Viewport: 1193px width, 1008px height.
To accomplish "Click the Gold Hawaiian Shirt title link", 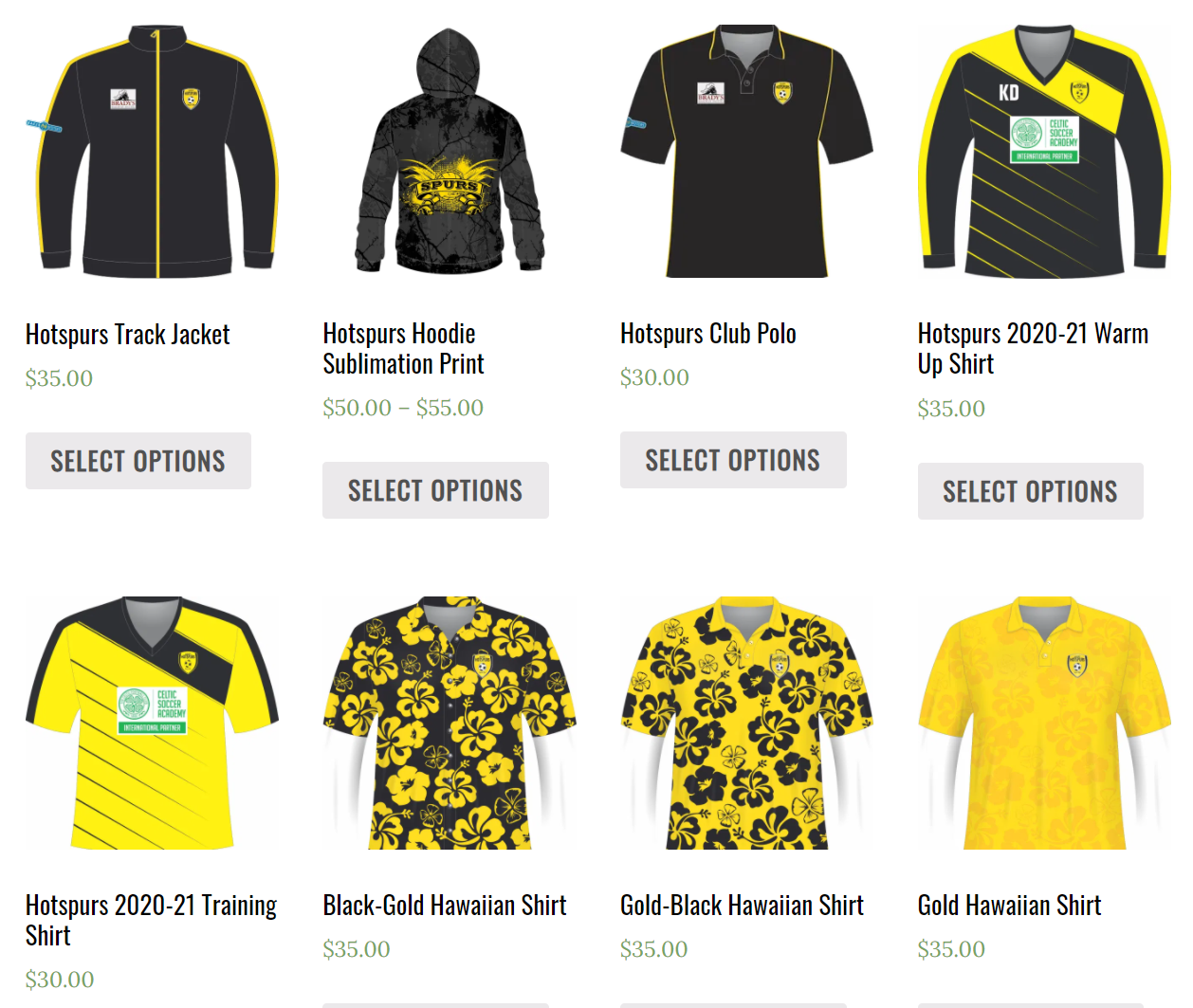I will tap(1010, 906).
